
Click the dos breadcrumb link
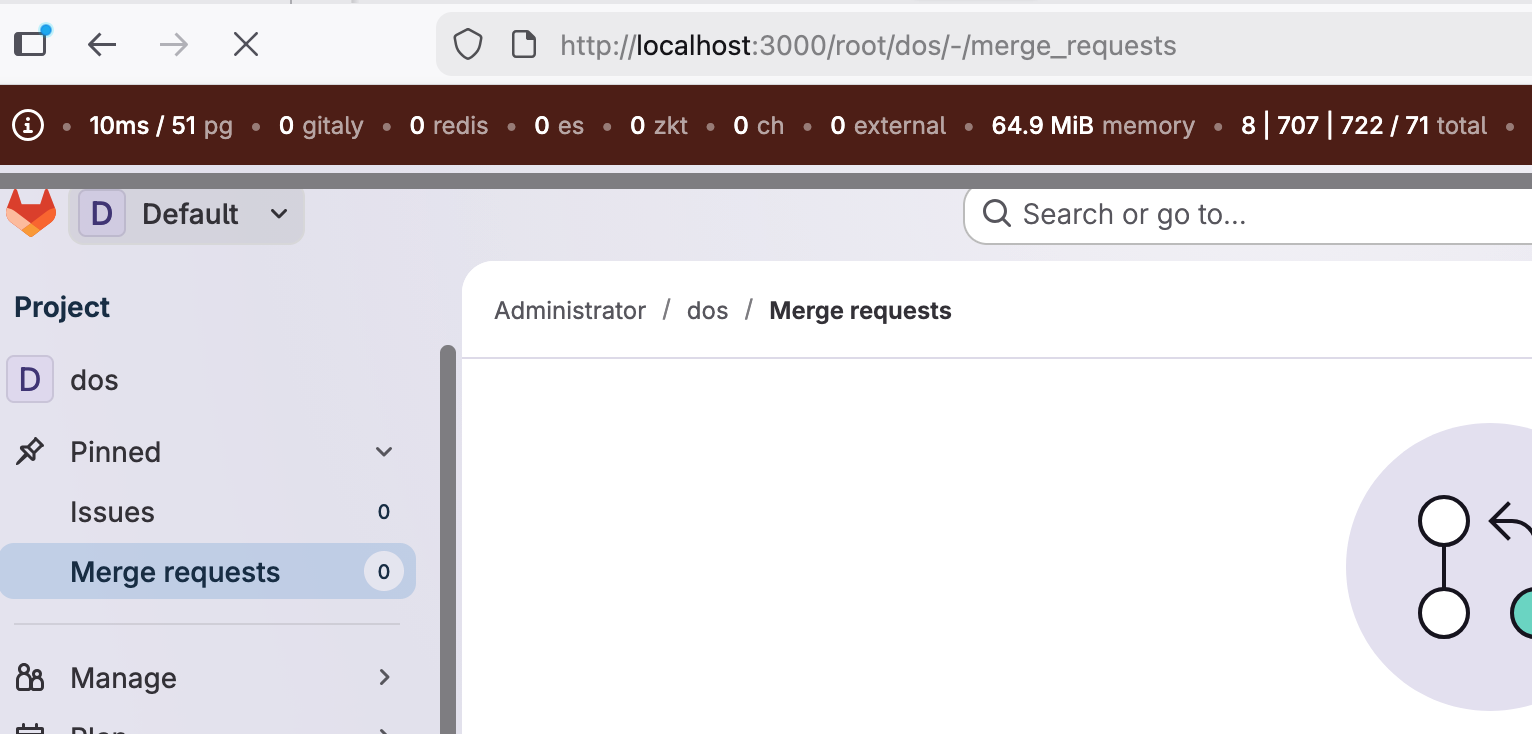[x=707, y=311]
